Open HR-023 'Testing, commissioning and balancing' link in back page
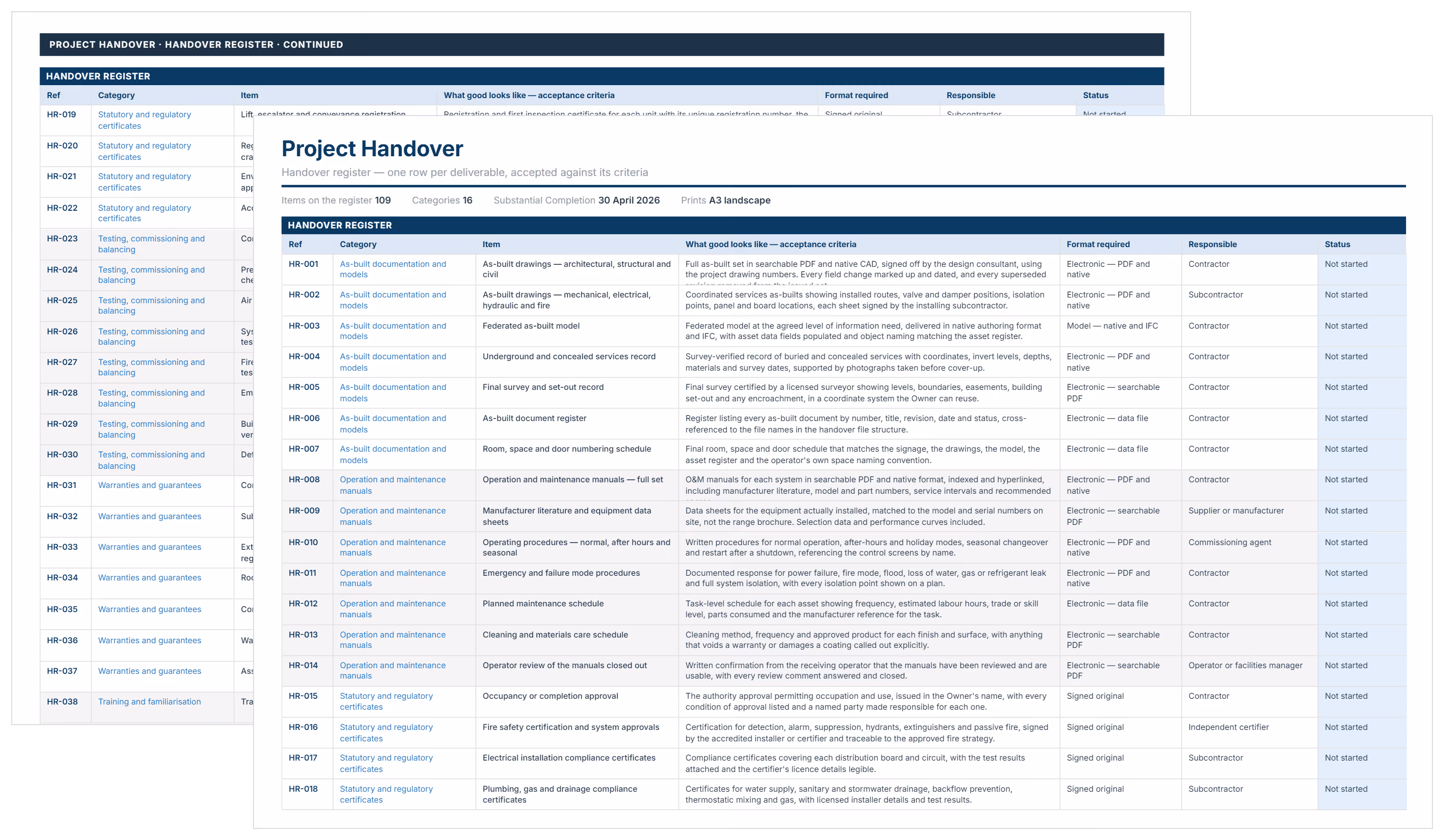Screen dimensions: 1444x840 coord(151,244)
